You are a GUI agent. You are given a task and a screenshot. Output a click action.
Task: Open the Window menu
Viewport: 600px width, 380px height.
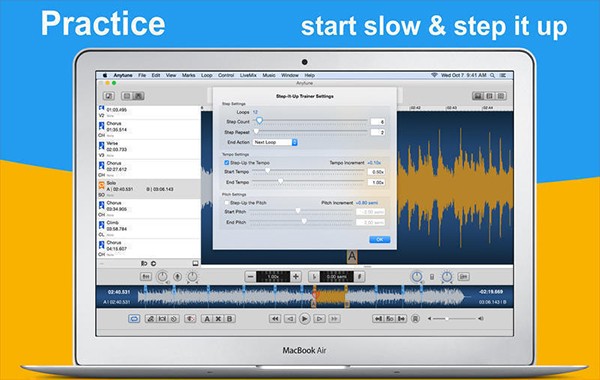click(x=290, y=75)
